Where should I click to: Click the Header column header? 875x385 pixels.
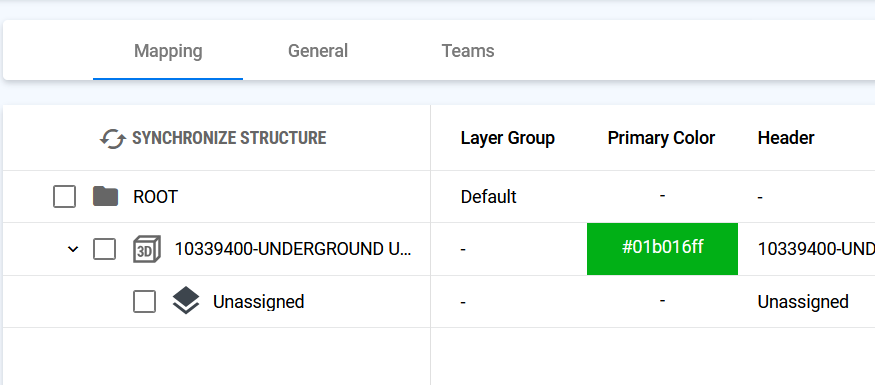point(786,138)
